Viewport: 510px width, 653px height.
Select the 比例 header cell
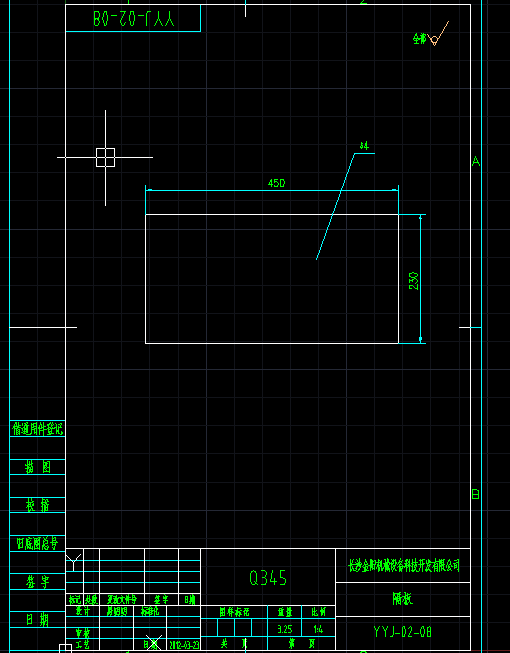point(318,612)
